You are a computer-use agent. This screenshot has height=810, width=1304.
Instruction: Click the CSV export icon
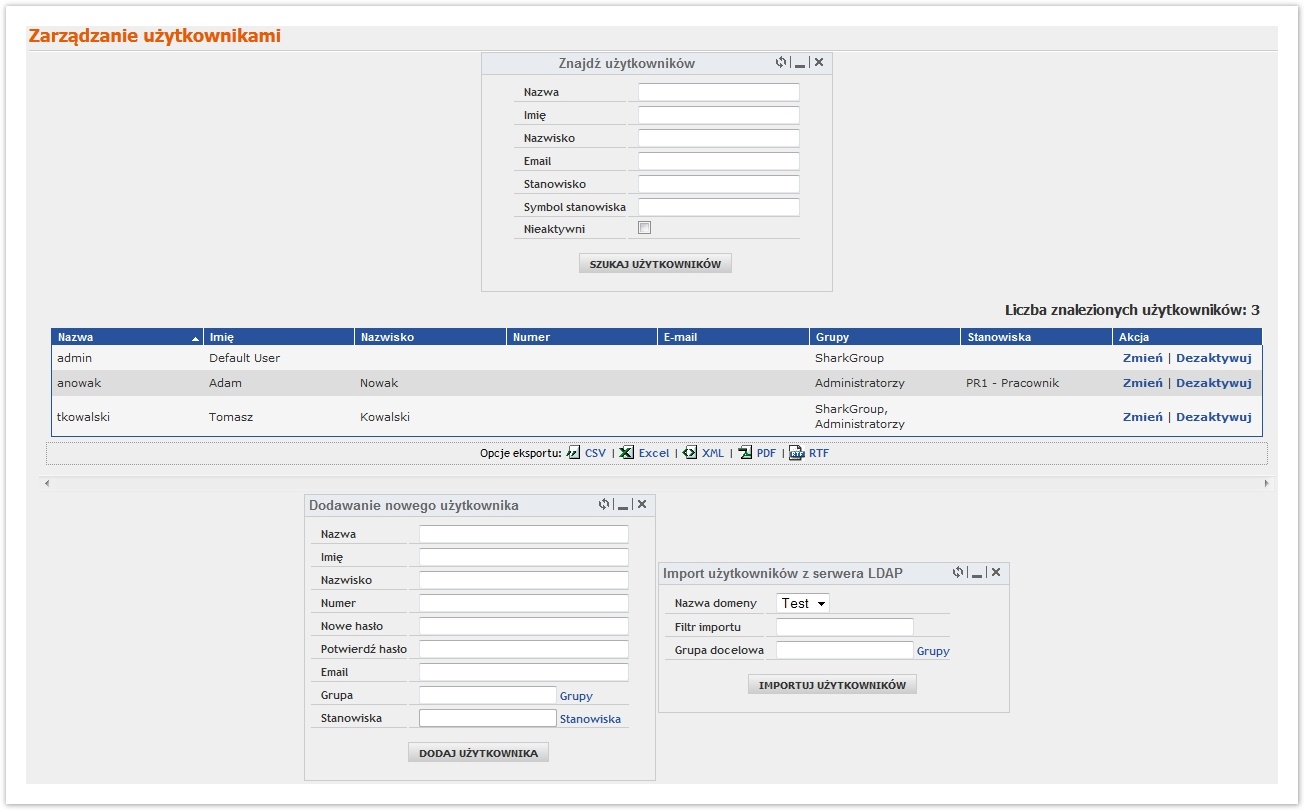click(x=574, y=453)
